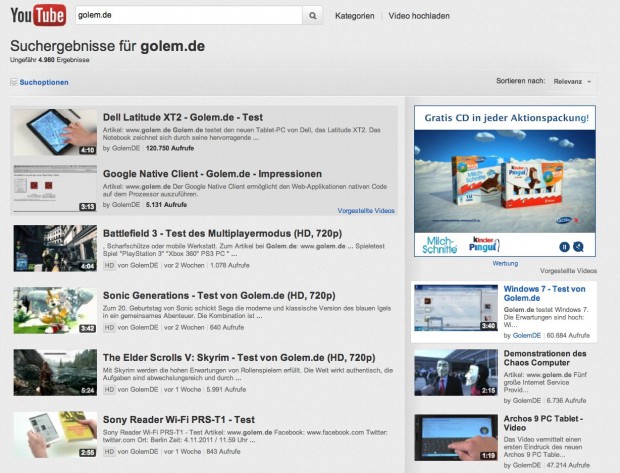Click the YouTube logo

coord(38,15)
